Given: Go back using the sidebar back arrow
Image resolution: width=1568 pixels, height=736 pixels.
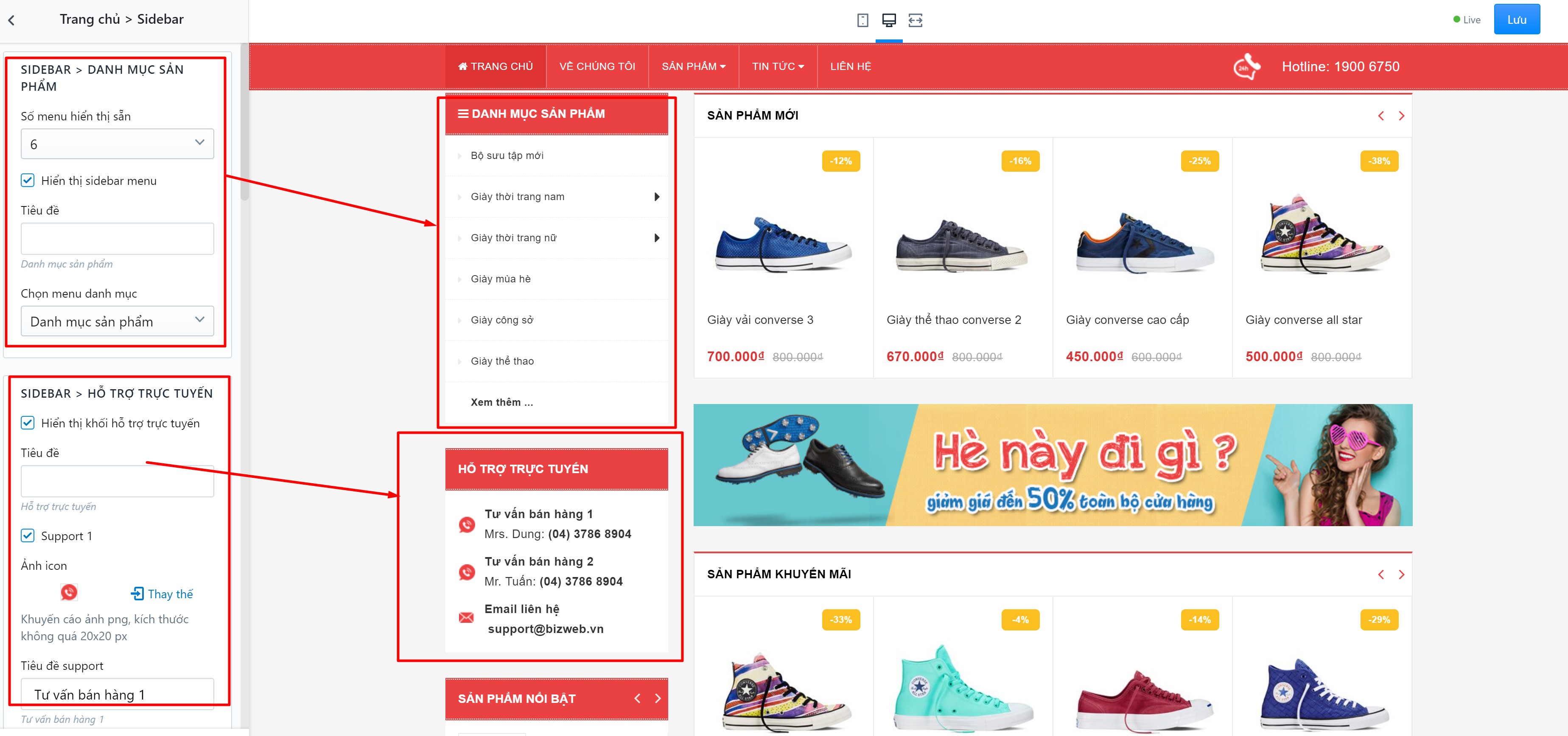Looking at the screenshot, I should tap(11, 20).
